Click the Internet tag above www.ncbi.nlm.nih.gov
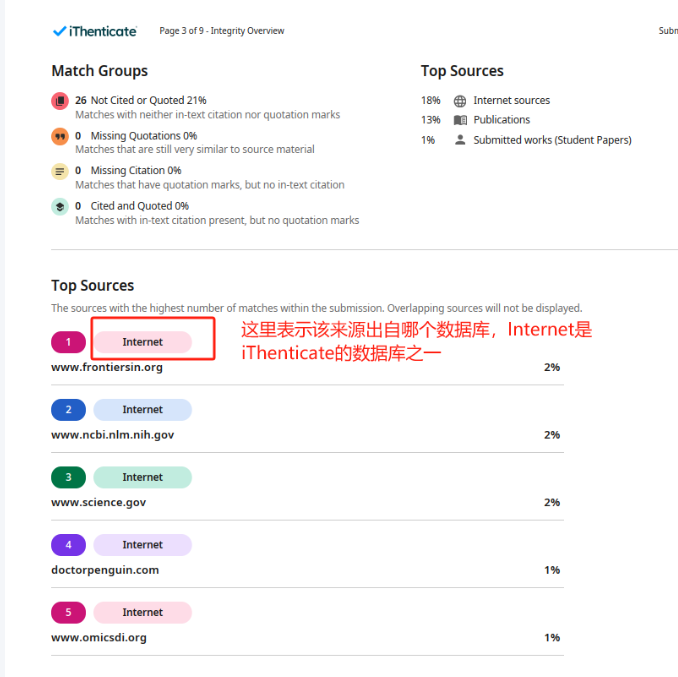Screen dimensions: 678x677 click(143, 409)
